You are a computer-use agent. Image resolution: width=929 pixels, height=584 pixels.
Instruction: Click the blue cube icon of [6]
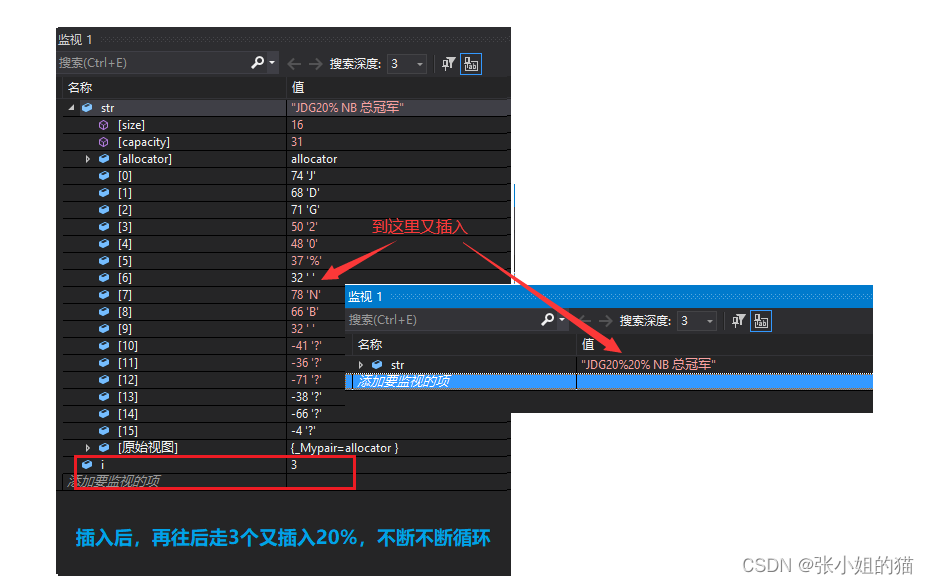104,278
